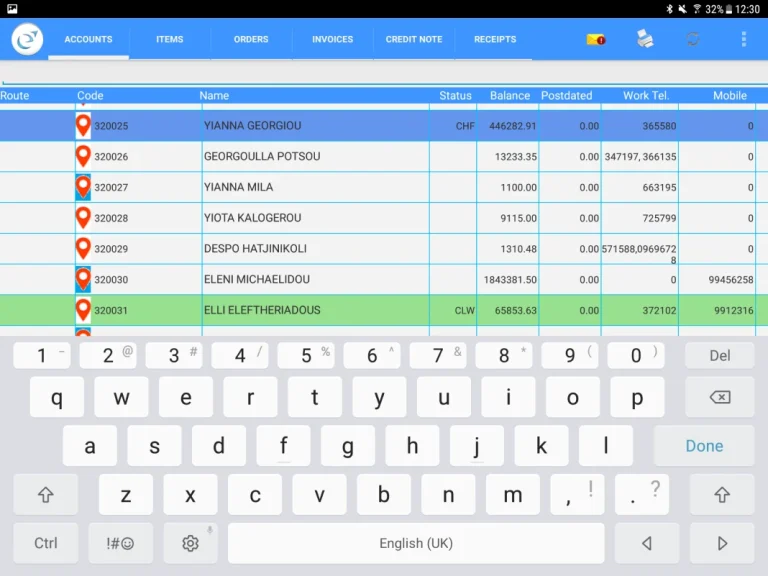Tap the letter q key
Screen dimensions: 768x576
[x=57, y=397]
